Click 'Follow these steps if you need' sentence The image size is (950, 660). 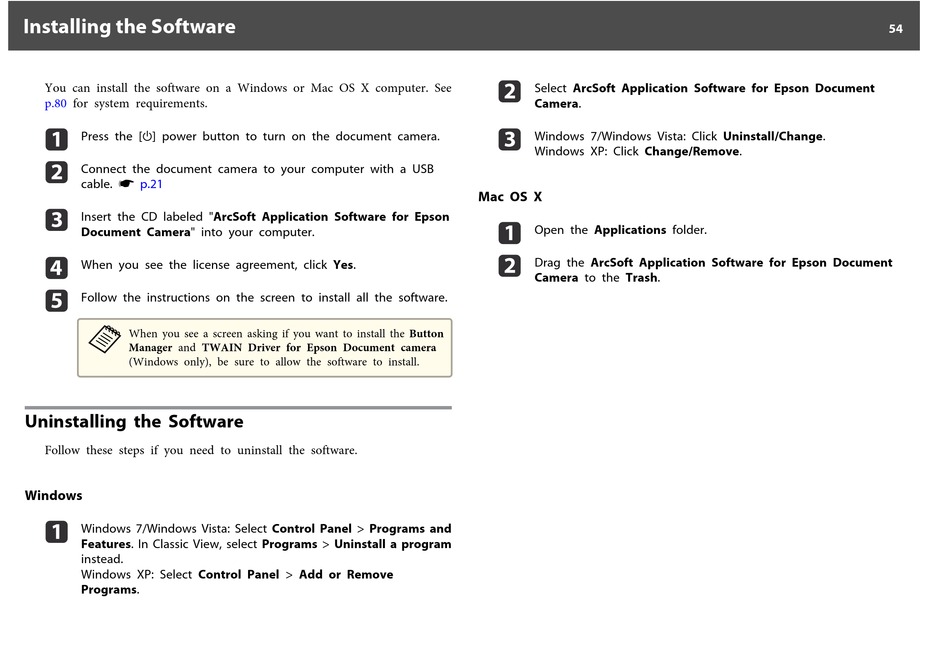coord(201,450)
